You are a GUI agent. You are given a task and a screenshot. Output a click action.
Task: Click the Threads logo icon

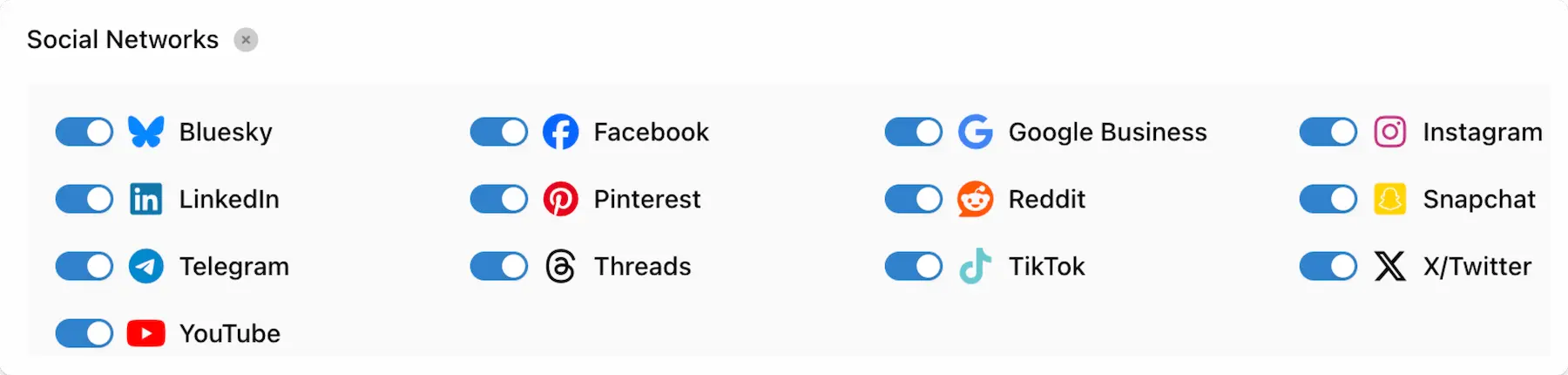pos(560,266)
